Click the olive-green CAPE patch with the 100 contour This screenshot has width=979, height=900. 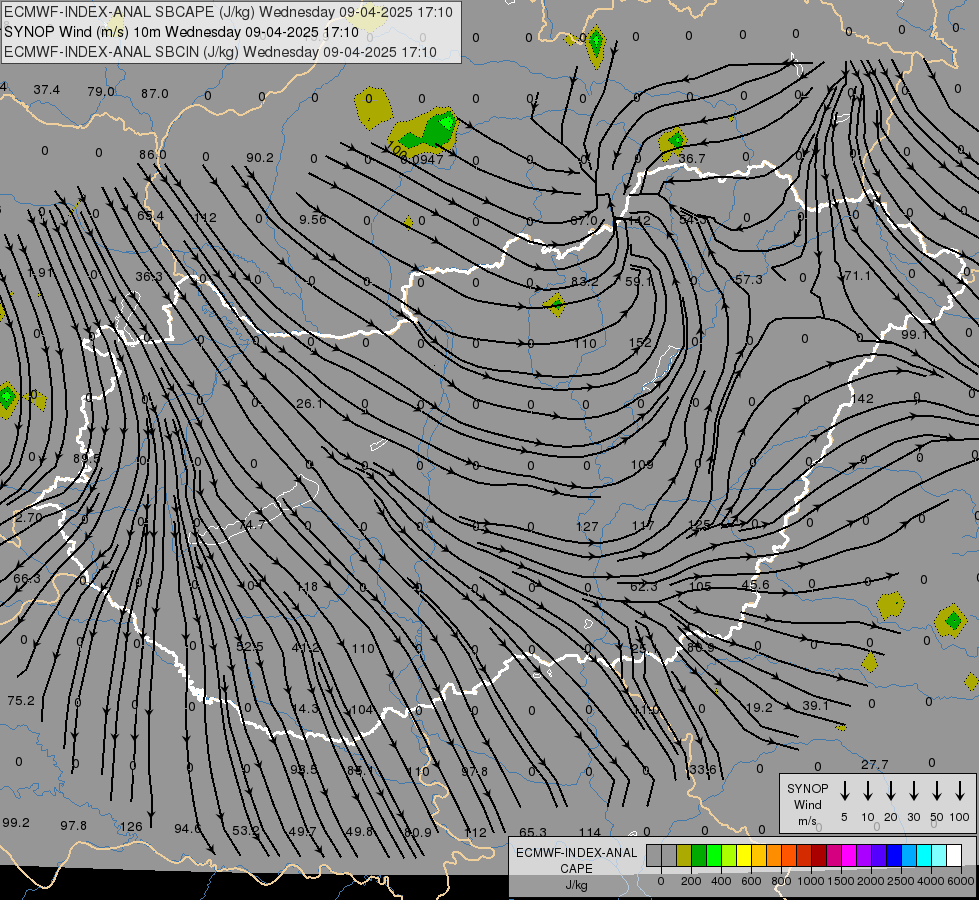point(425,132)
